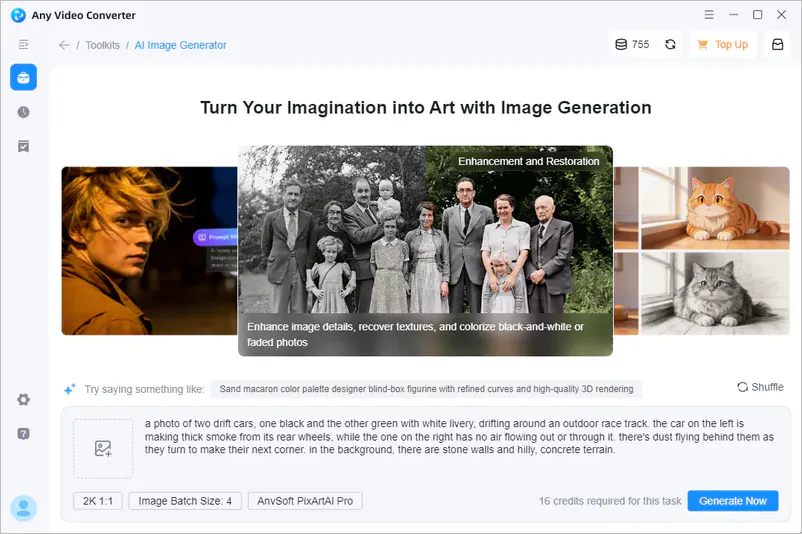Close the Any Video Converter window
The image size is (802, 534).
pos(782,15)
